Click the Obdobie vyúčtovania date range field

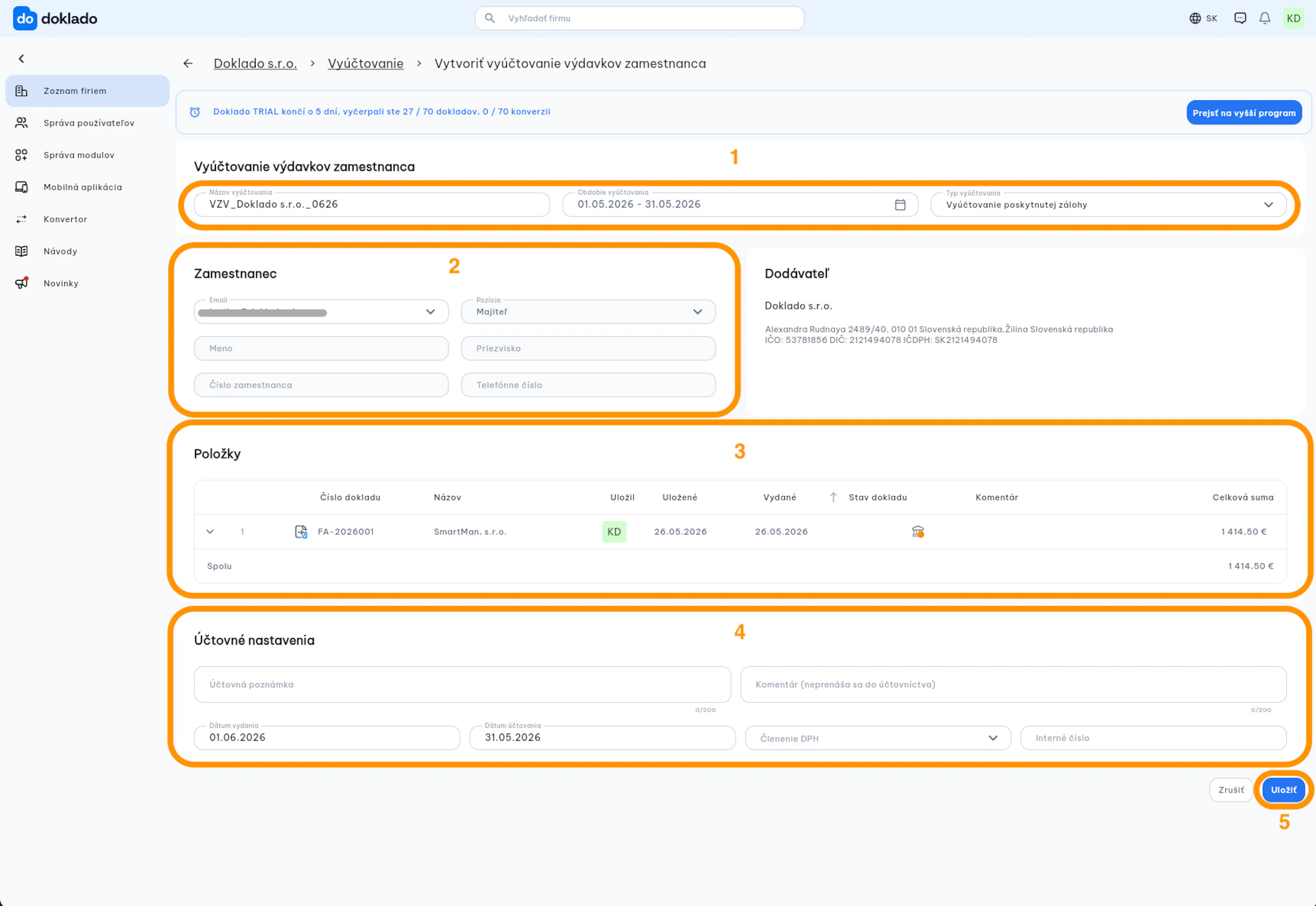pos(740,204)
